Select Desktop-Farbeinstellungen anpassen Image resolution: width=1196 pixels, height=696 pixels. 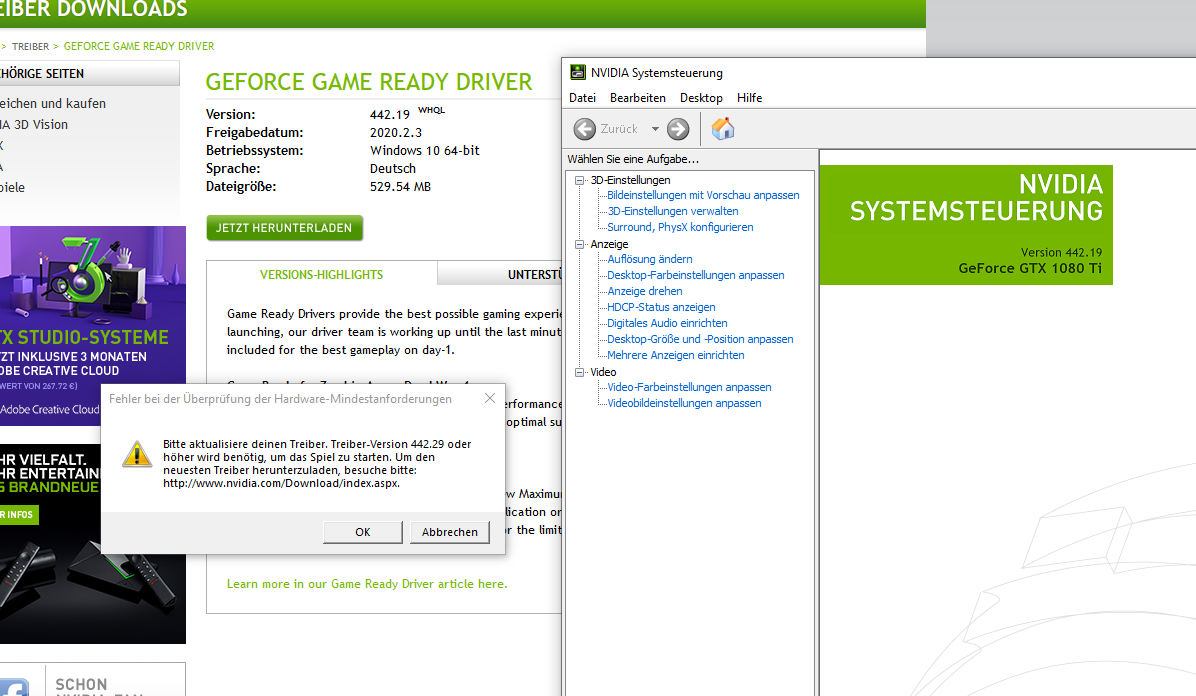tap(696, 276)
